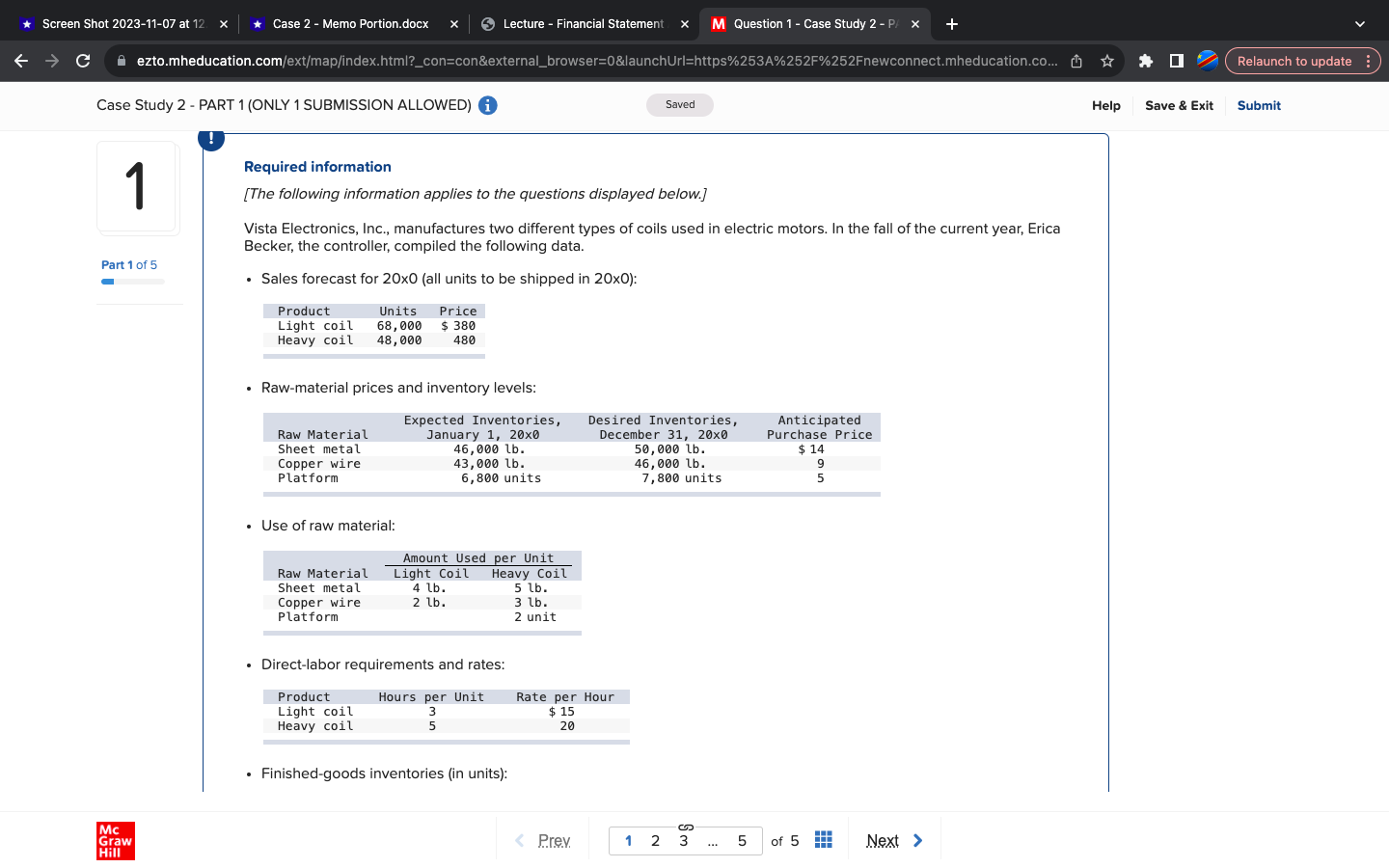Click the Sheet metal 46,000 lb. cell
The width and height of the screenshot is (1389, 868).
tap(489, 449)
